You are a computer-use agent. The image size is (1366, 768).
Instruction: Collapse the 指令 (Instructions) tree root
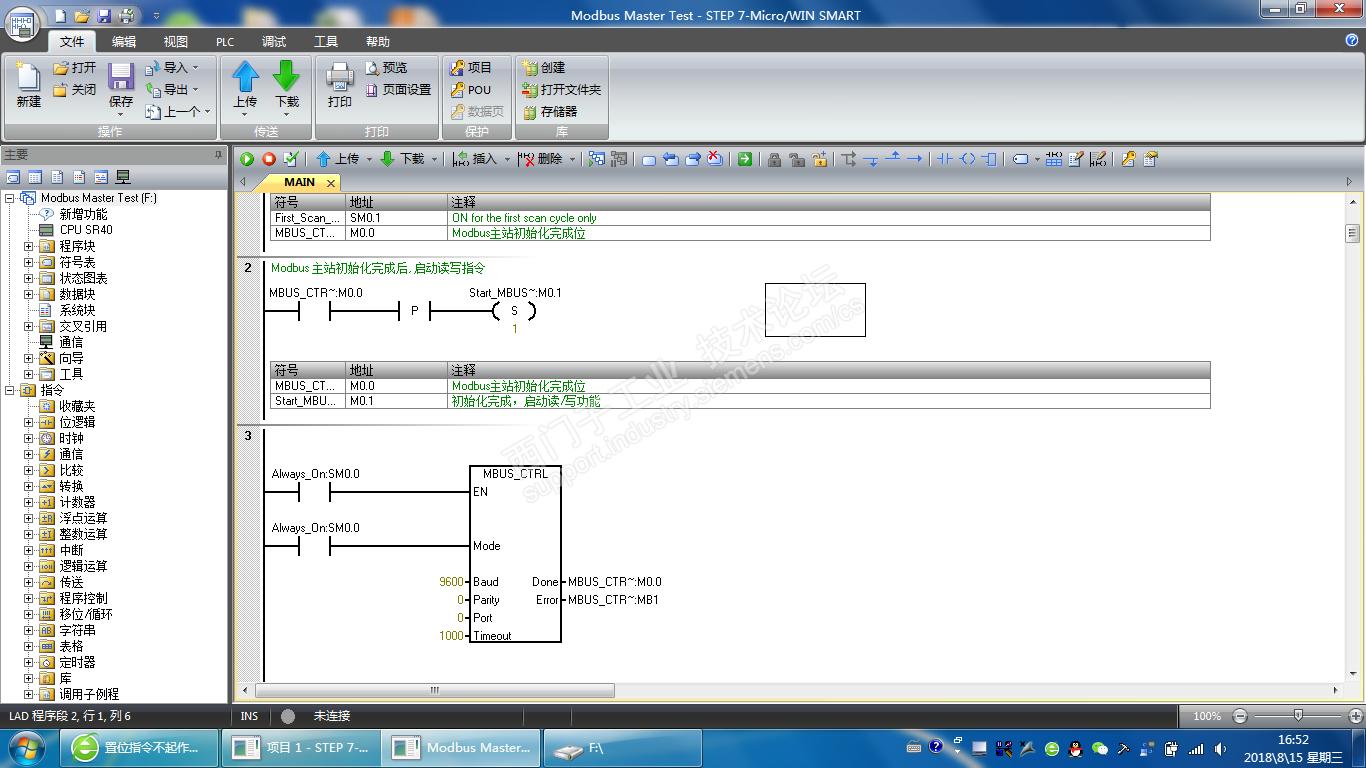point(10,390)
